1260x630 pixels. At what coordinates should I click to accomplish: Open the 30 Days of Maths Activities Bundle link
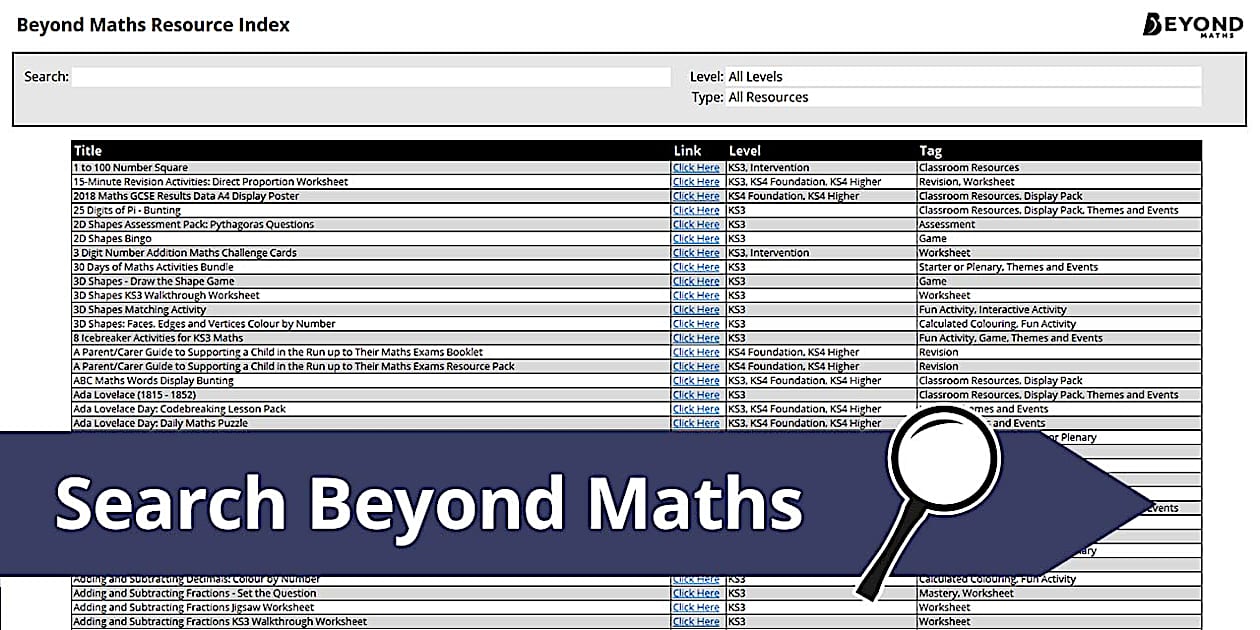696,267
